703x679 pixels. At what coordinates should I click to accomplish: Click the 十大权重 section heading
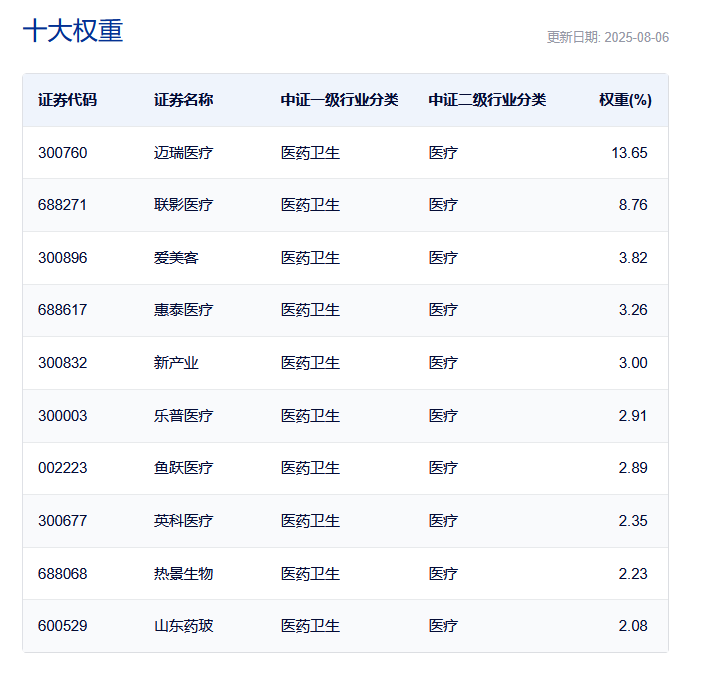click(x=73, y=31)
